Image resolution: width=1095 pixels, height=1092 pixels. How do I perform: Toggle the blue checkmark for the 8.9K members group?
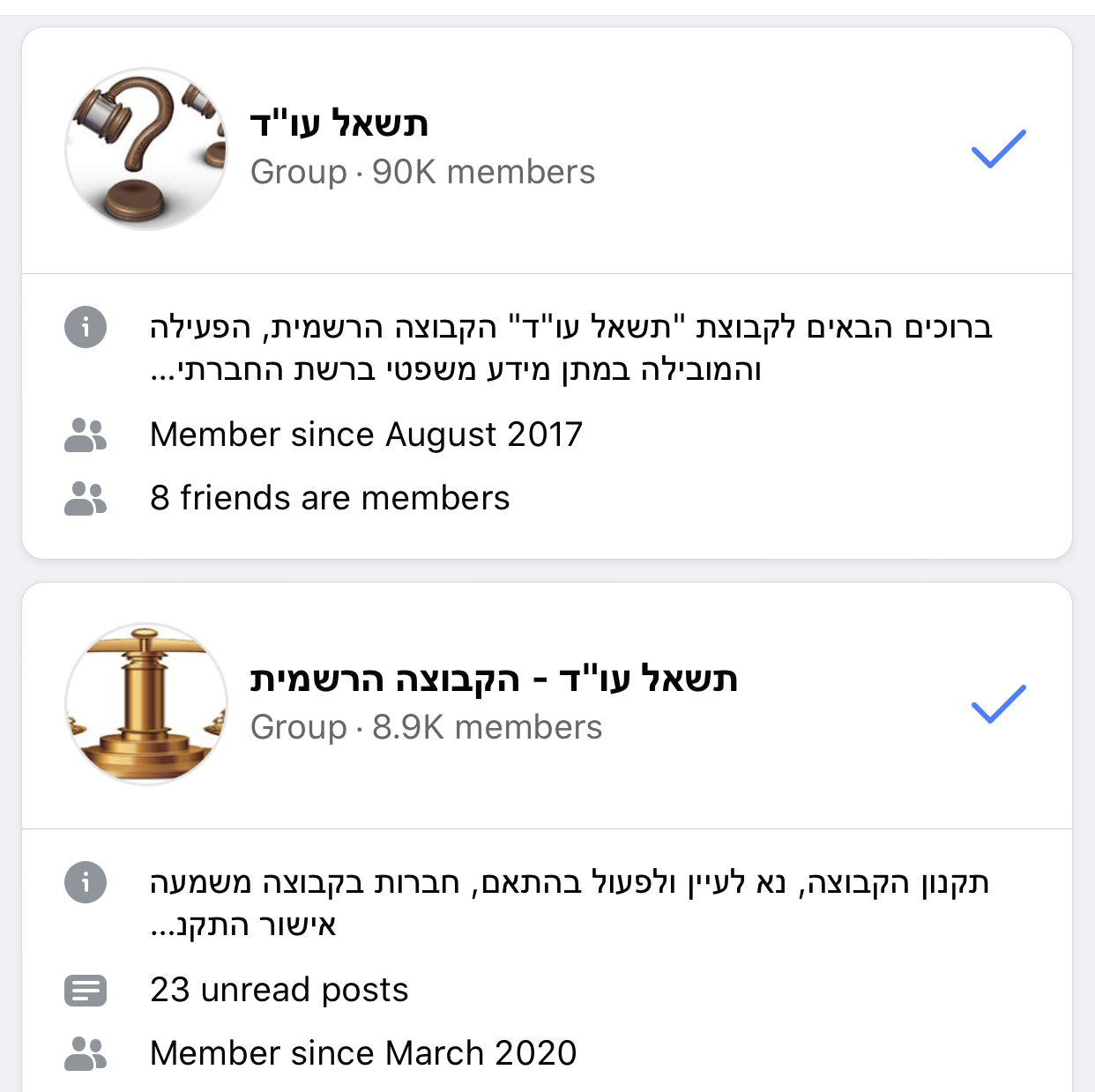click(x=998, y=704)
